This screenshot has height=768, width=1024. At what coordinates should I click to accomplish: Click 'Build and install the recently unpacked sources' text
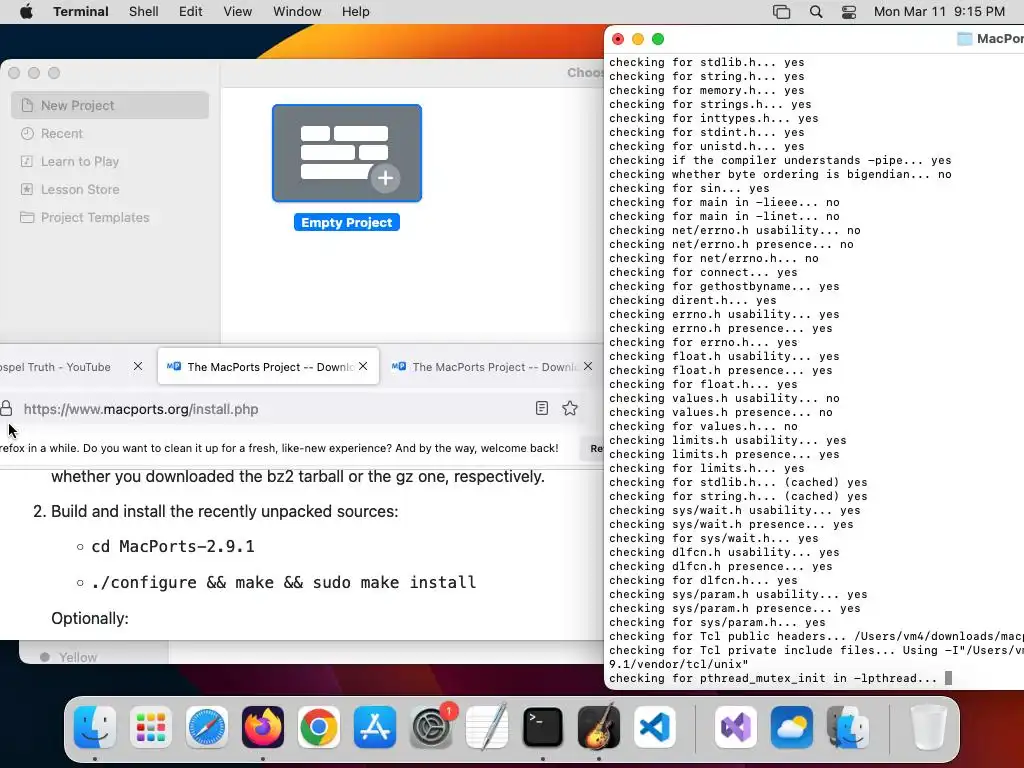click(225, 511)
